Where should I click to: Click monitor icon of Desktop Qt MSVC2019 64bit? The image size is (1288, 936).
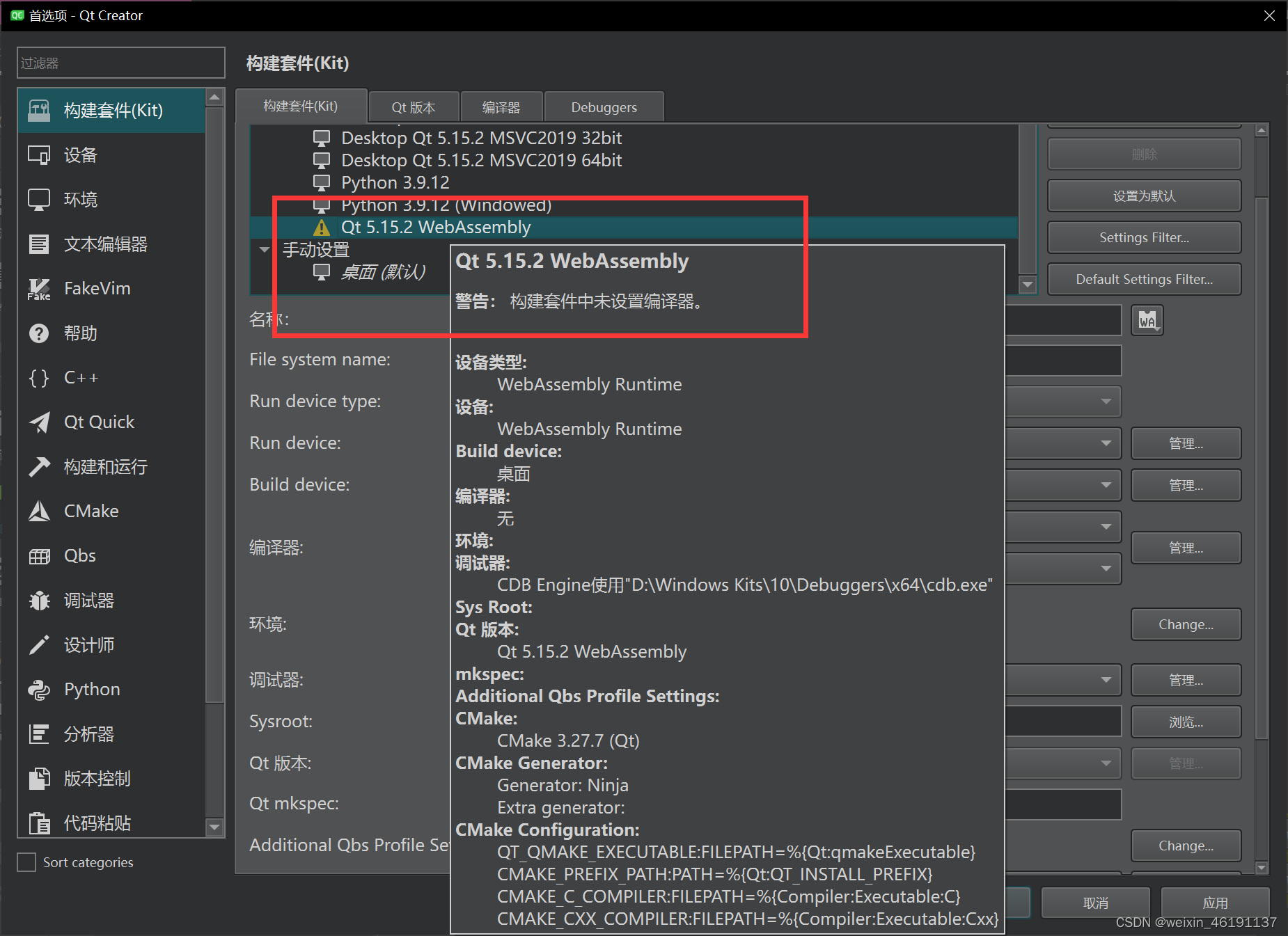pyautogui.click(x=321, y=161)
